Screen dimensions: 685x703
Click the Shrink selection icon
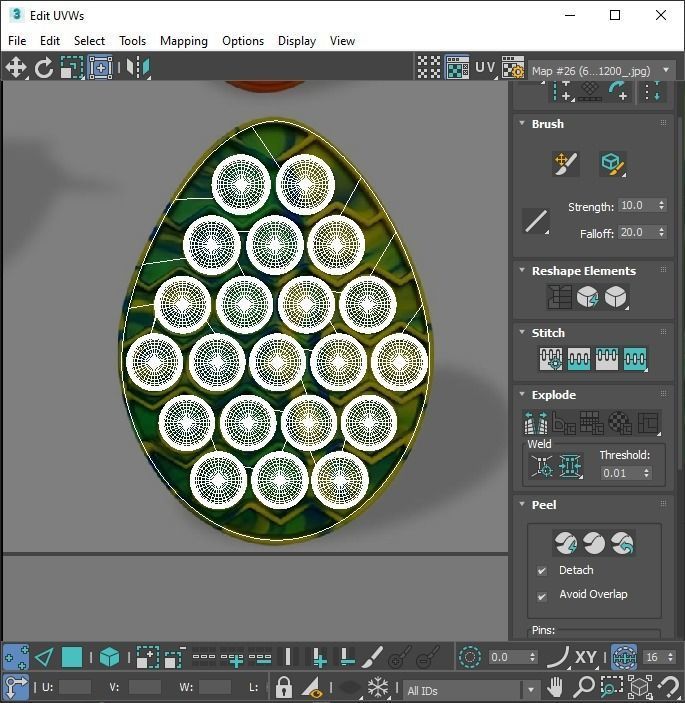pyautogui.click(x=175, y=657)
